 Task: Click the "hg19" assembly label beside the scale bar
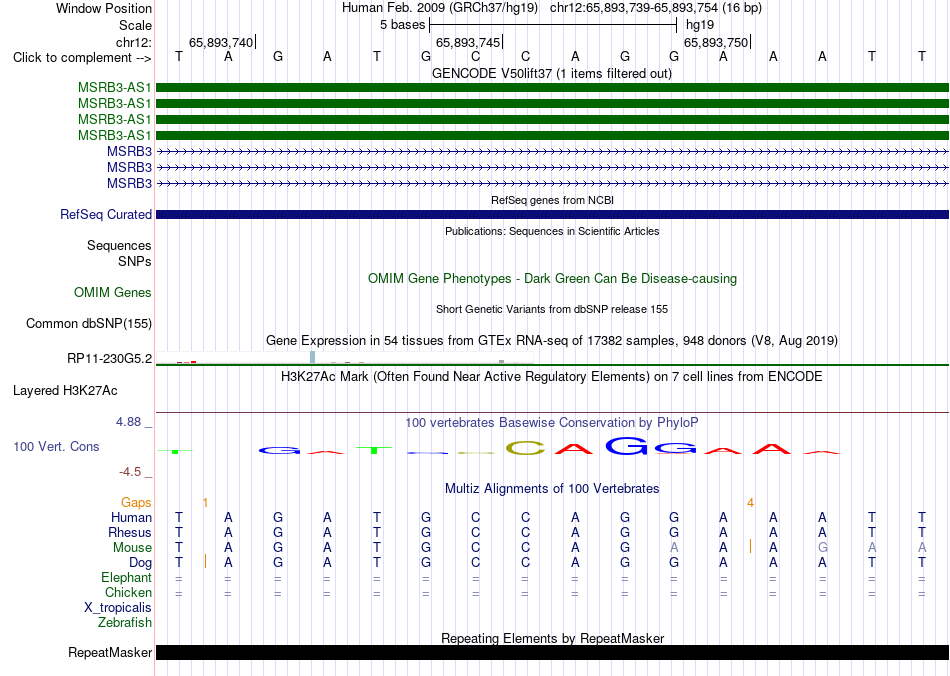700,25
